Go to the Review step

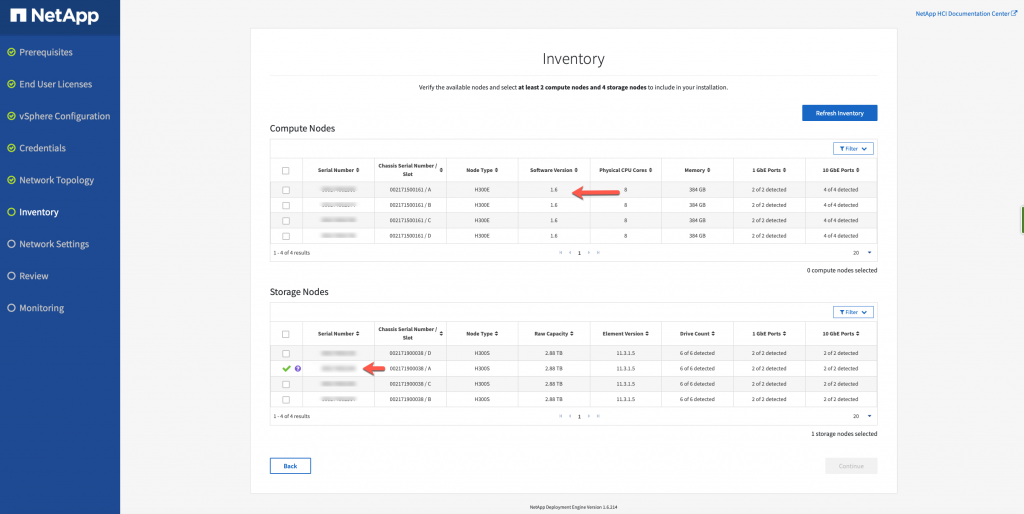tap(34, 276)
